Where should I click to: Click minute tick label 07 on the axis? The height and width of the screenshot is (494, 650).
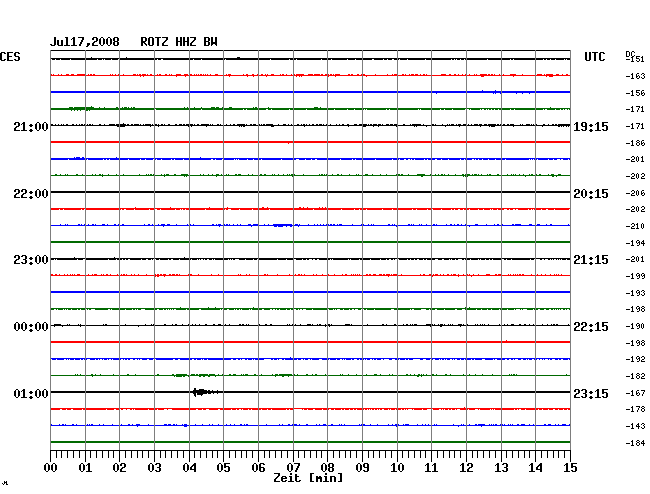coord(293,468)
